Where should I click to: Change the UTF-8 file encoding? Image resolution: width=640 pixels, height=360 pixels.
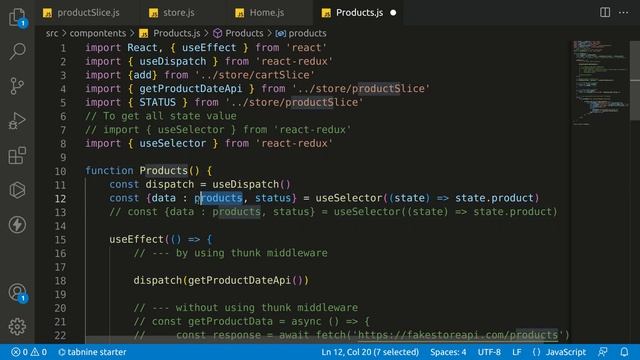coord(489,352)
